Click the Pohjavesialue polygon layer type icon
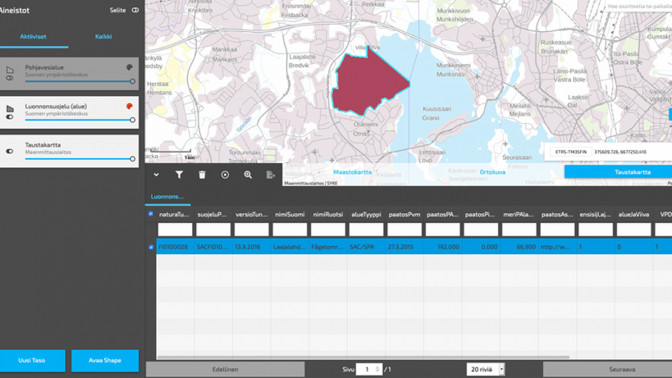 pyautogui.click(x=10, y=70)
